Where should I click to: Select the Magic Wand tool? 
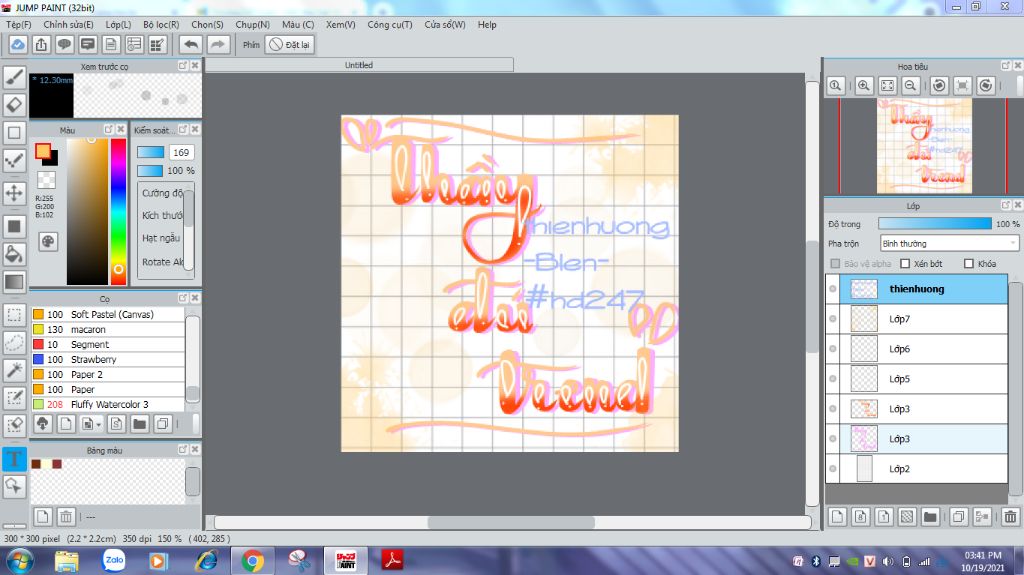[x=14, y=370]
